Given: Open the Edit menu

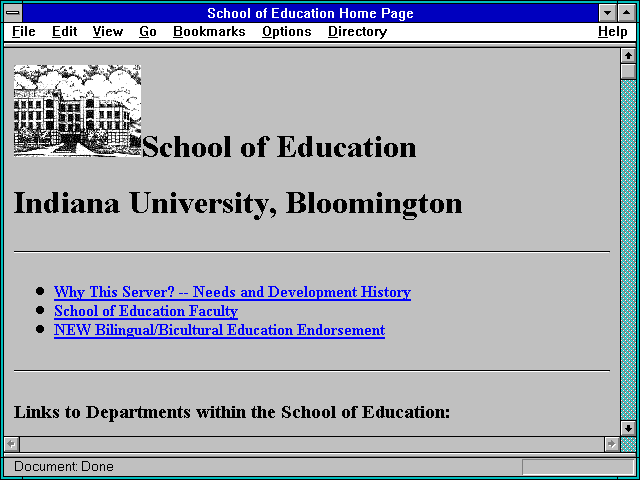Looking at the screenshot, I should click(64, 31).
